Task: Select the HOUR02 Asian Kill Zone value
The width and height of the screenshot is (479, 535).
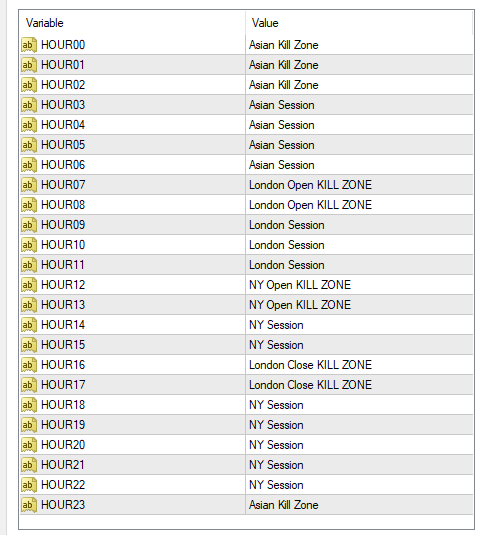Action: 284,85
